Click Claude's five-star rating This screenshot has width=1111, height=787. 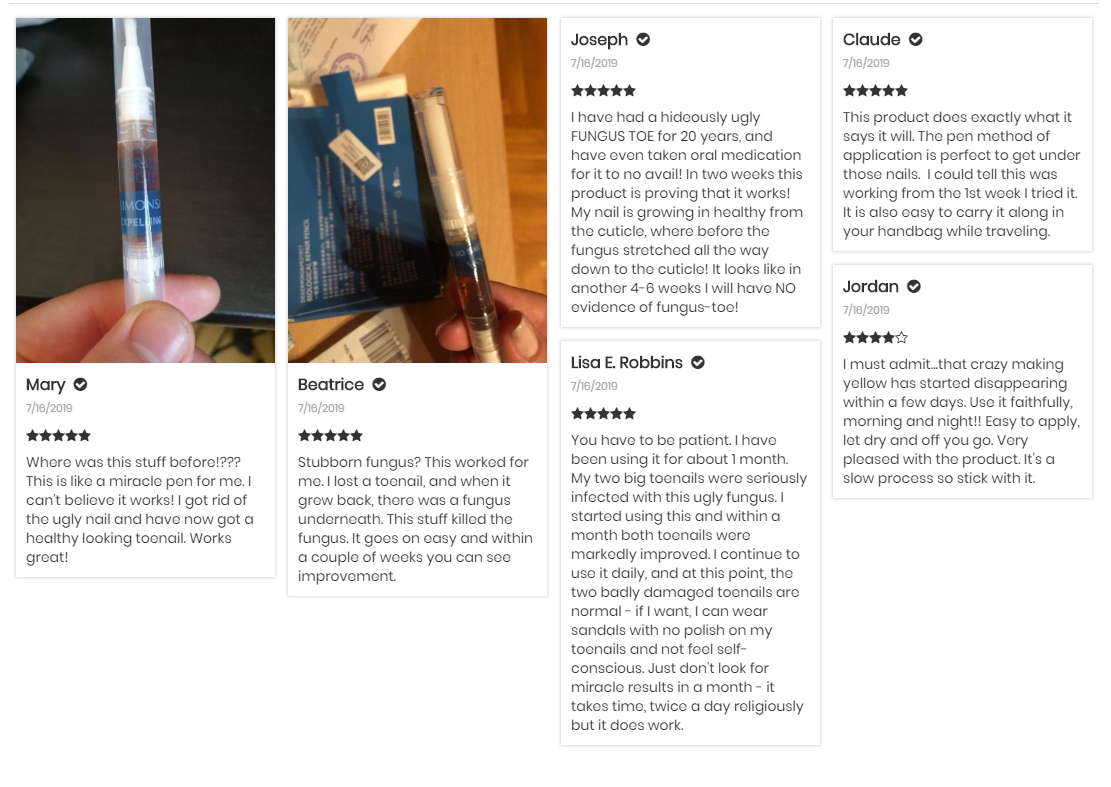click(875, 91)
